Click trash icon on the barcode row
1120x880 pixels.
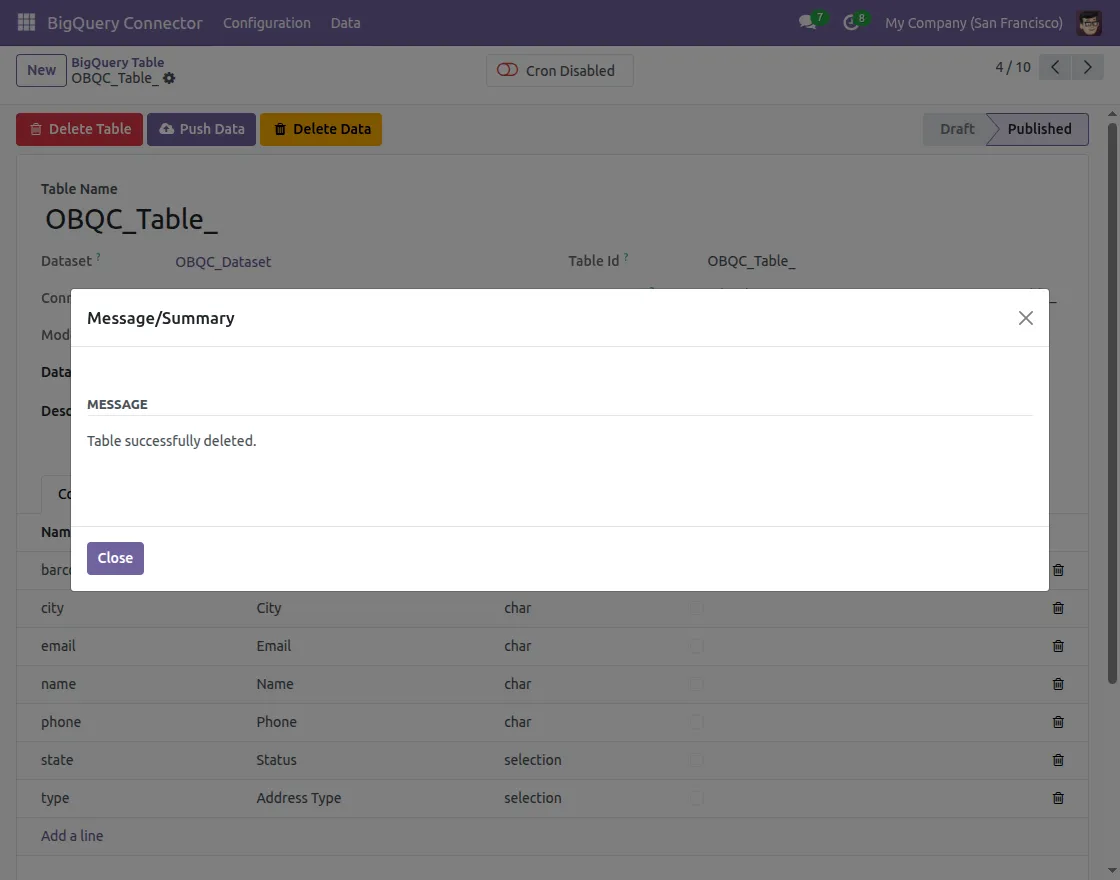1058,570
